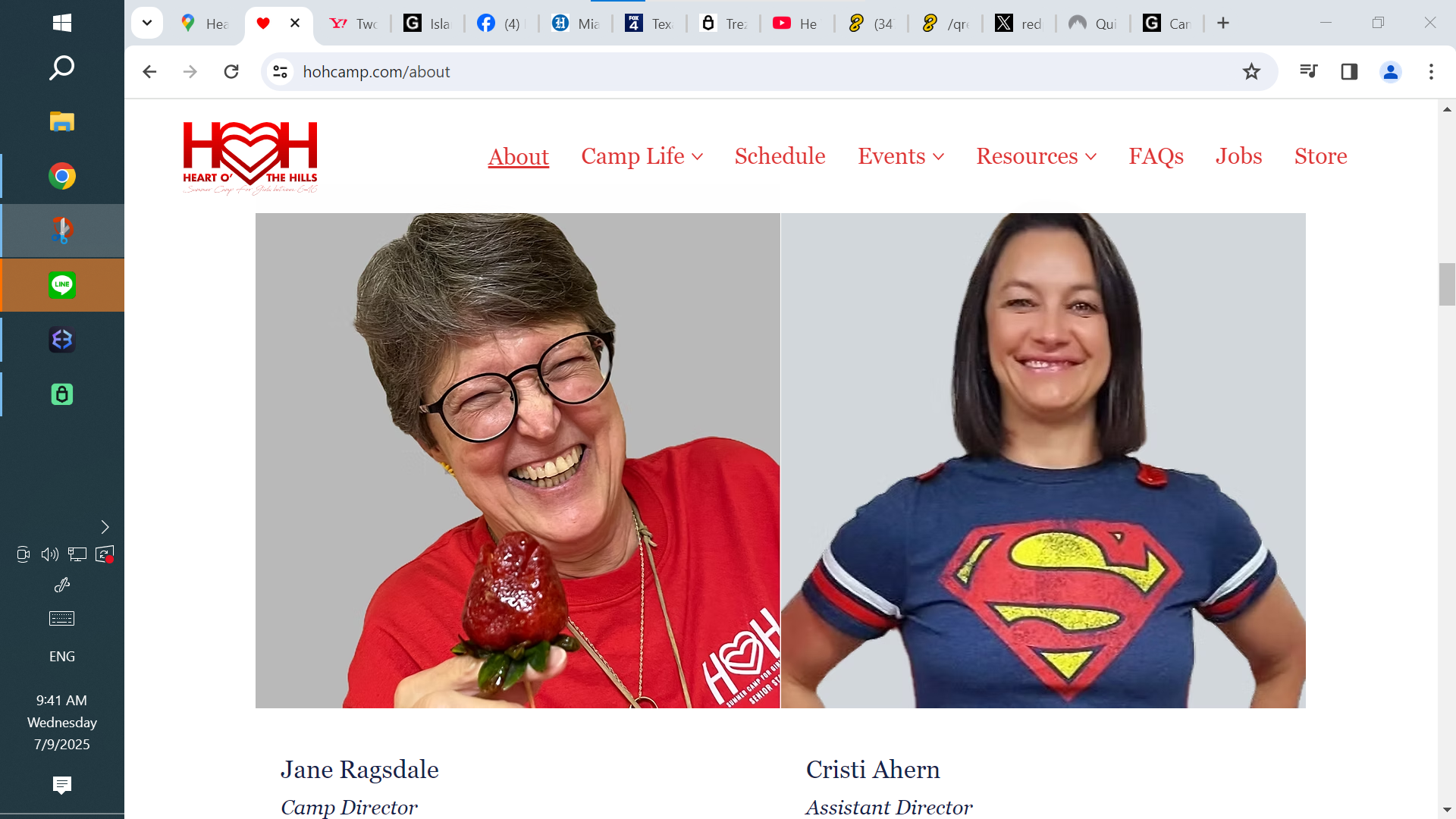The image size is (1456, 819).
Task: Expand the Camp Life dropdown menu
Action: coord(642,156)
